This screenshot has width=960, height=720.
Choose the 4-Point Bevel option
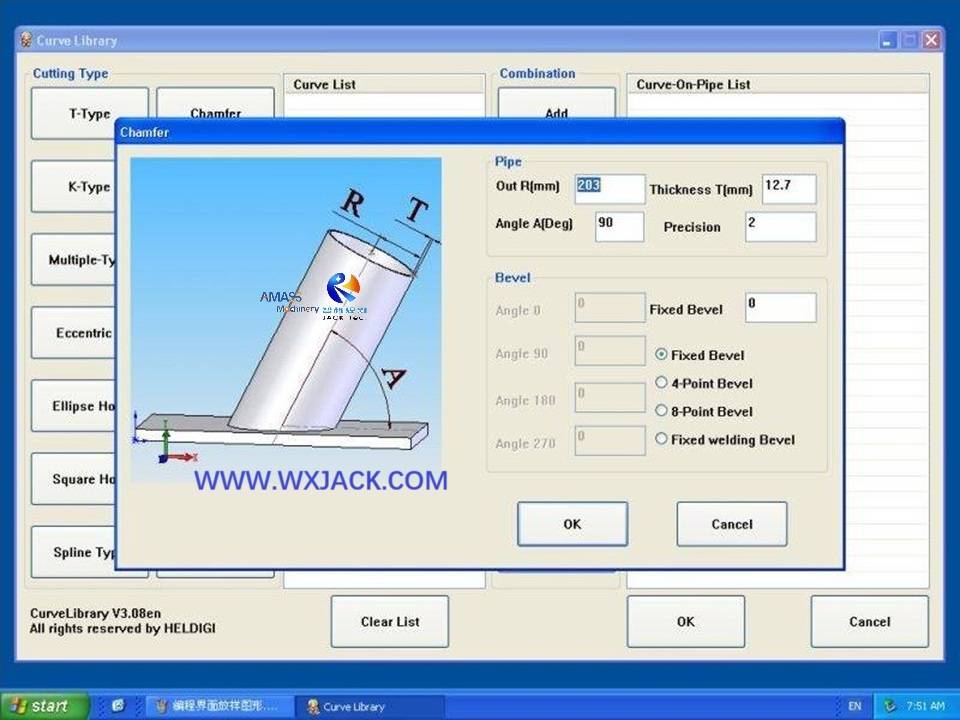click(661, 383)
